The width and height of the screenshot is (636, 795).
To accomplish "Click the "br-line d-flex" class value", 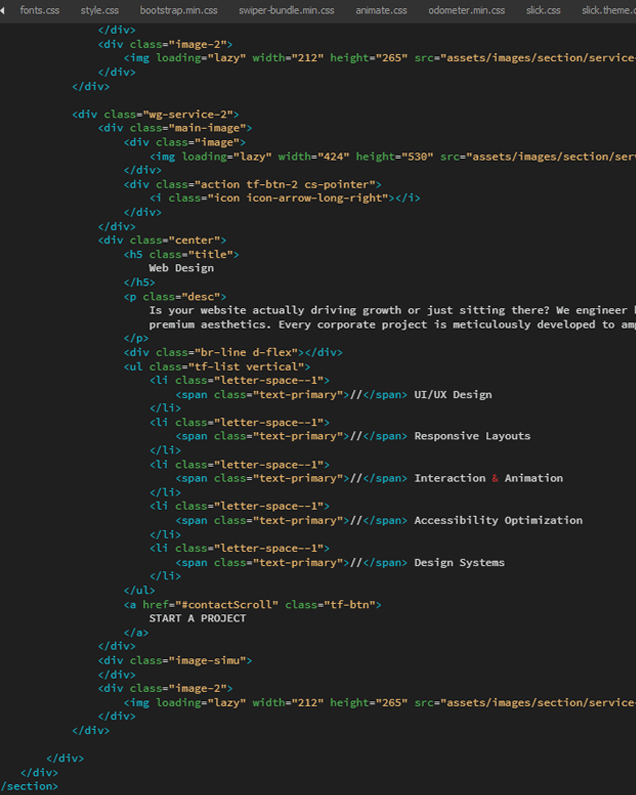I will (246, 352).
